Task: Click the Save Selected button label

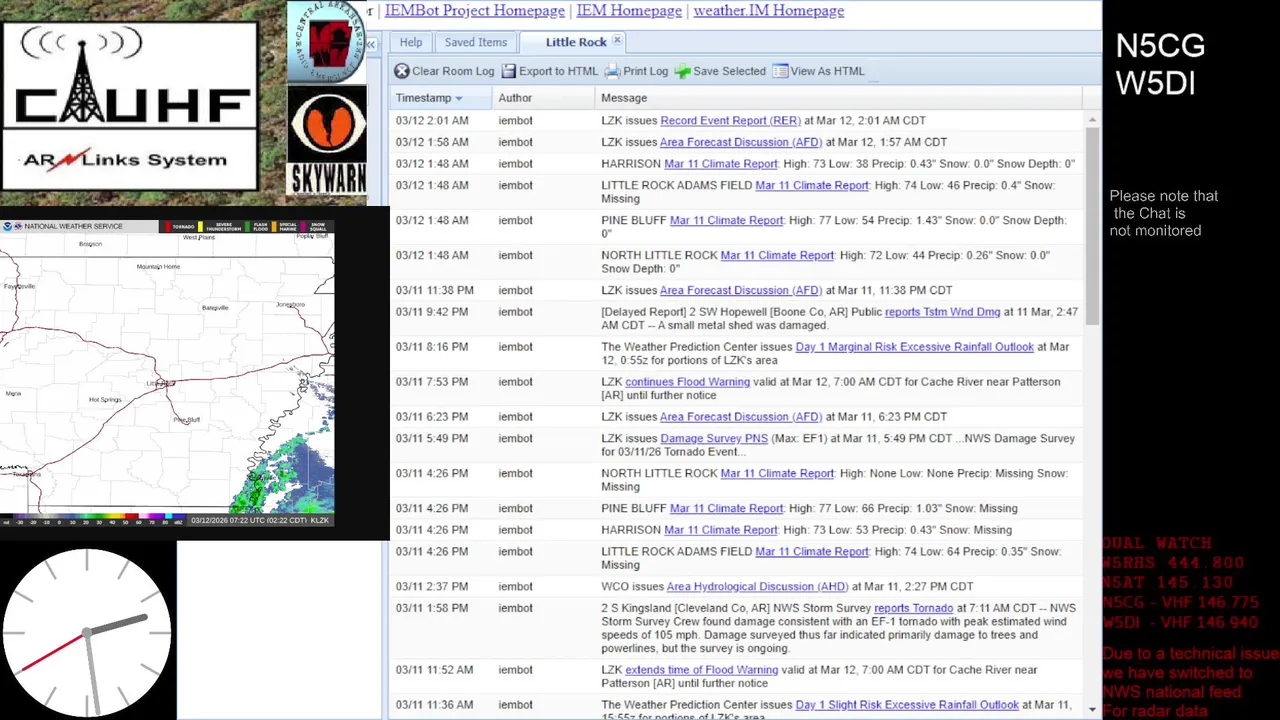Action: point(729,71)
